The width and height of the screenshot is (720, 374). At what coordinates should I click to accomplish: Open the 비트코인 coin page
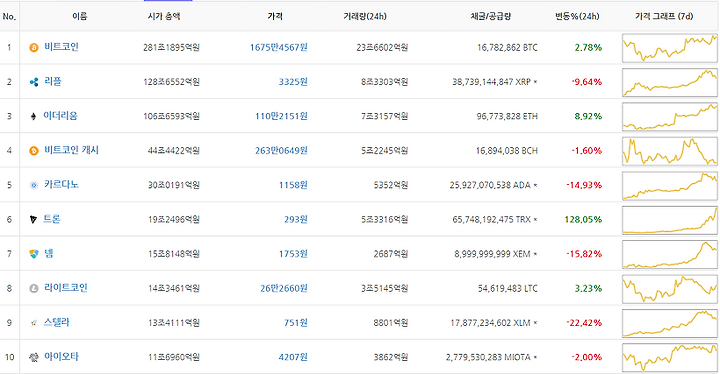tap(62, 47)
